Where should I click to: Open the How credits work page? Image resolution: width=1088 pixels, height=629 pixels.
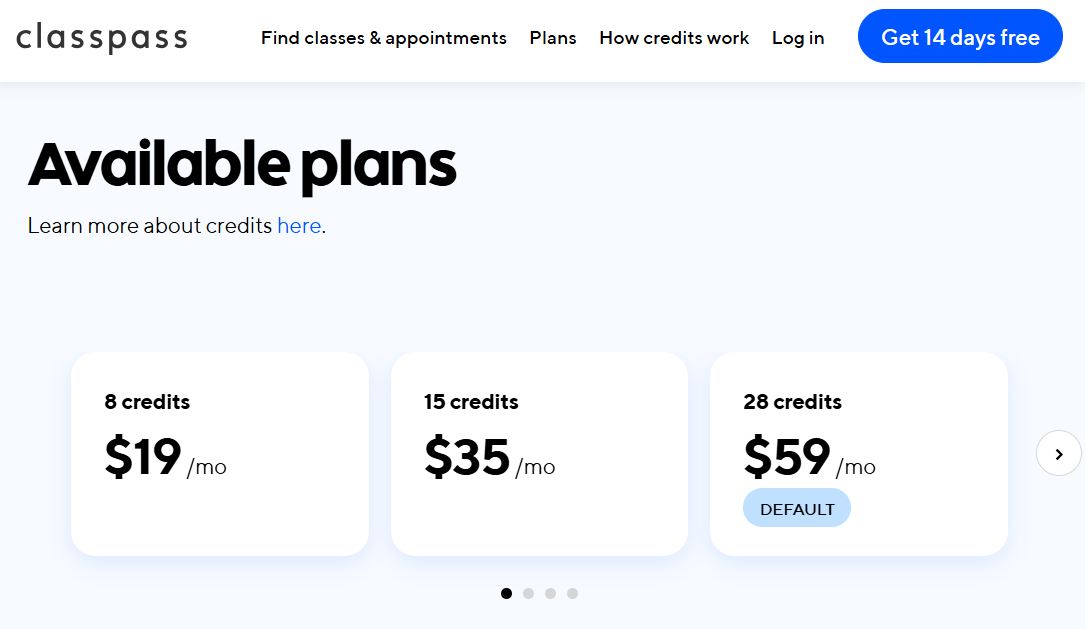(674, 37)
